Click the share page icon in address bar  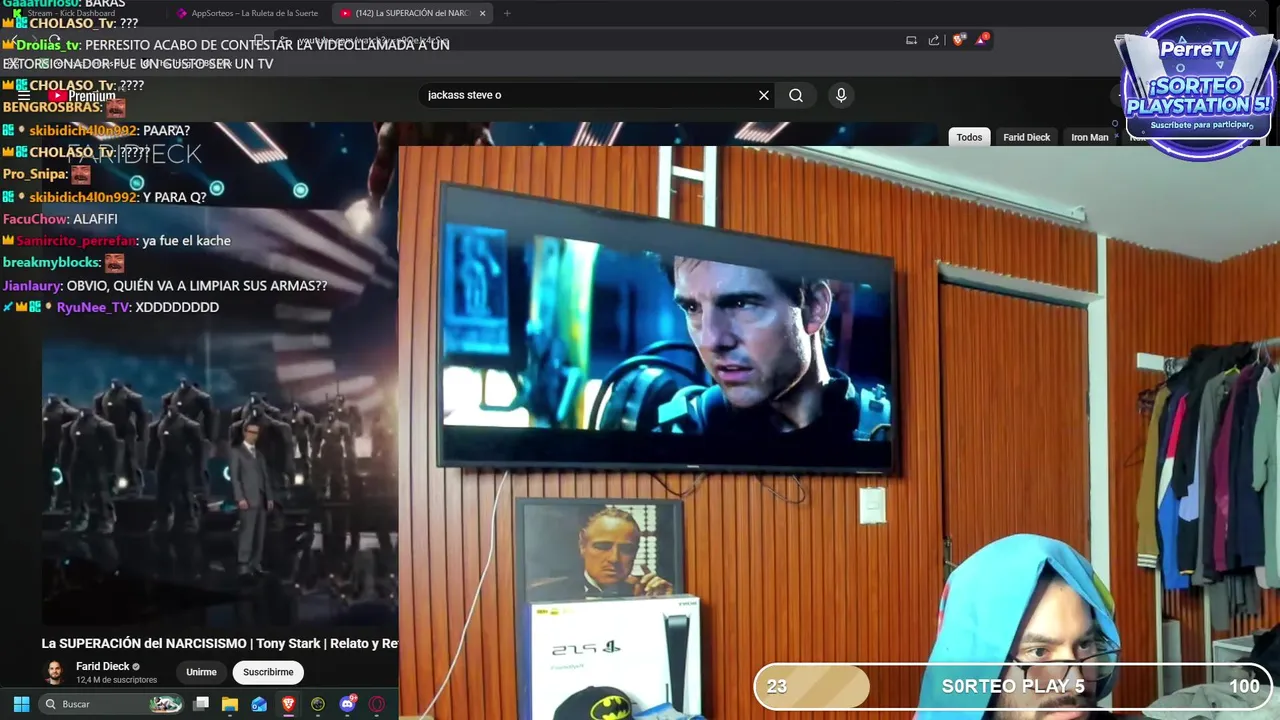click(x=934, y=40)
